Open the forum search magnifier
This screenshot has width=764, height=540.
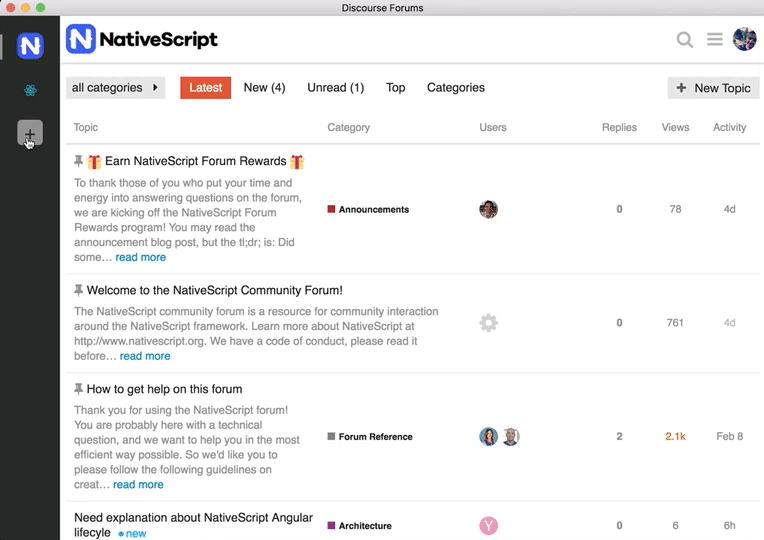tap(685, 39)
